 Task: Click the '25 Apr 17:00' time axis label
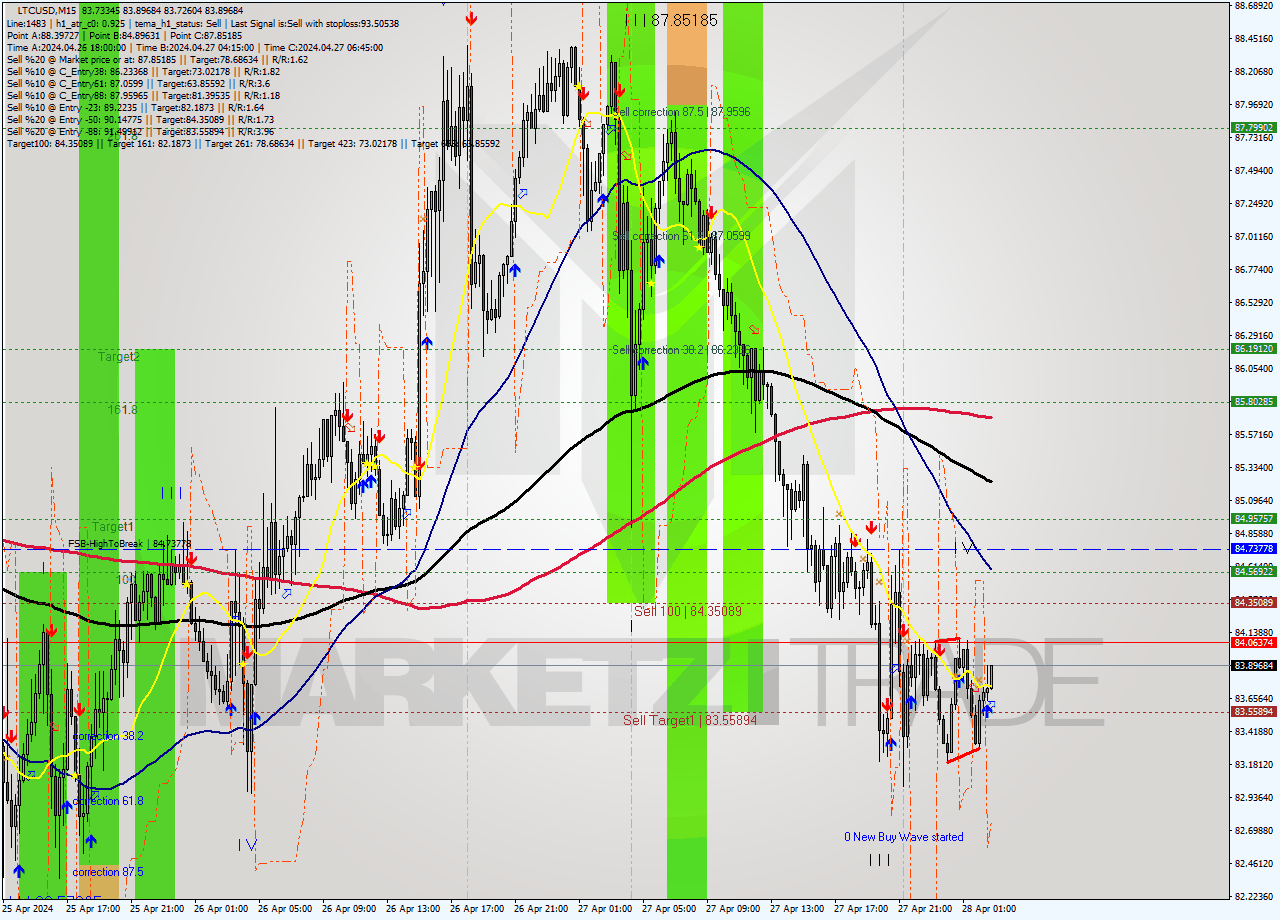tap(93, 909)
